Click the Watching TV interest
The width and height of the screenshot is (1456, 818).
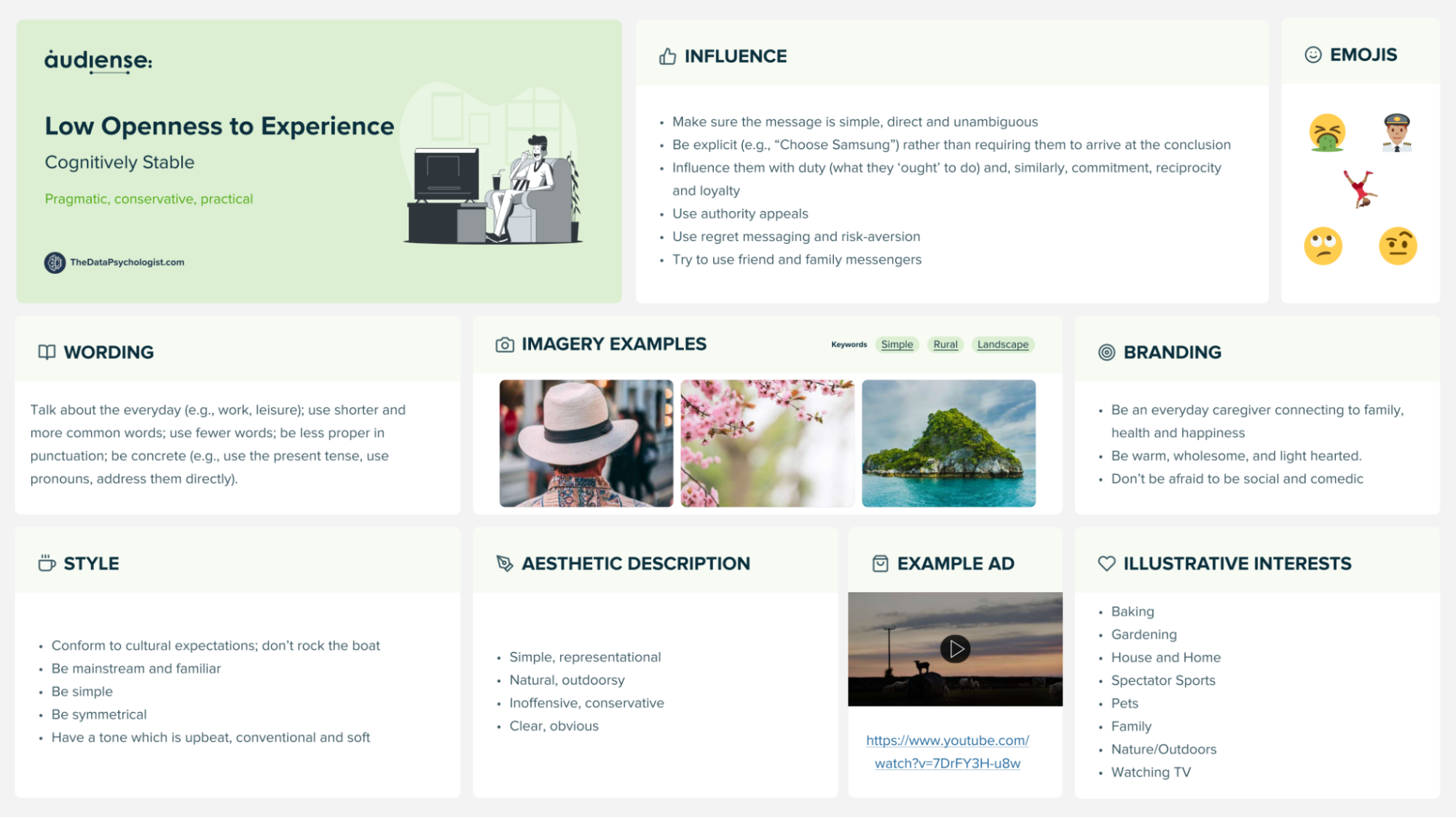tap(1151, 772)
